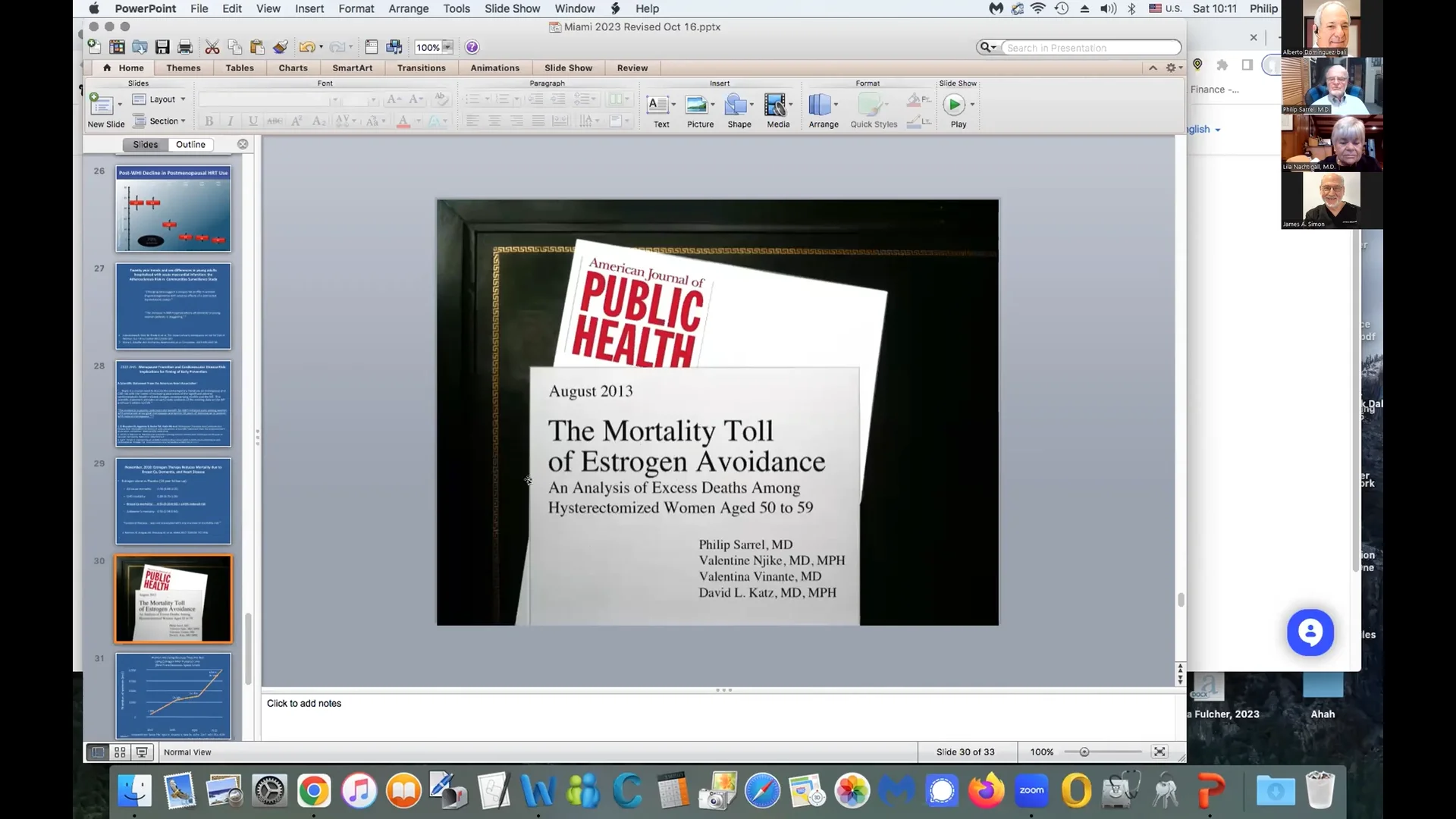
Task: Select the Format Painter brush icon
Action: [281, 47]
